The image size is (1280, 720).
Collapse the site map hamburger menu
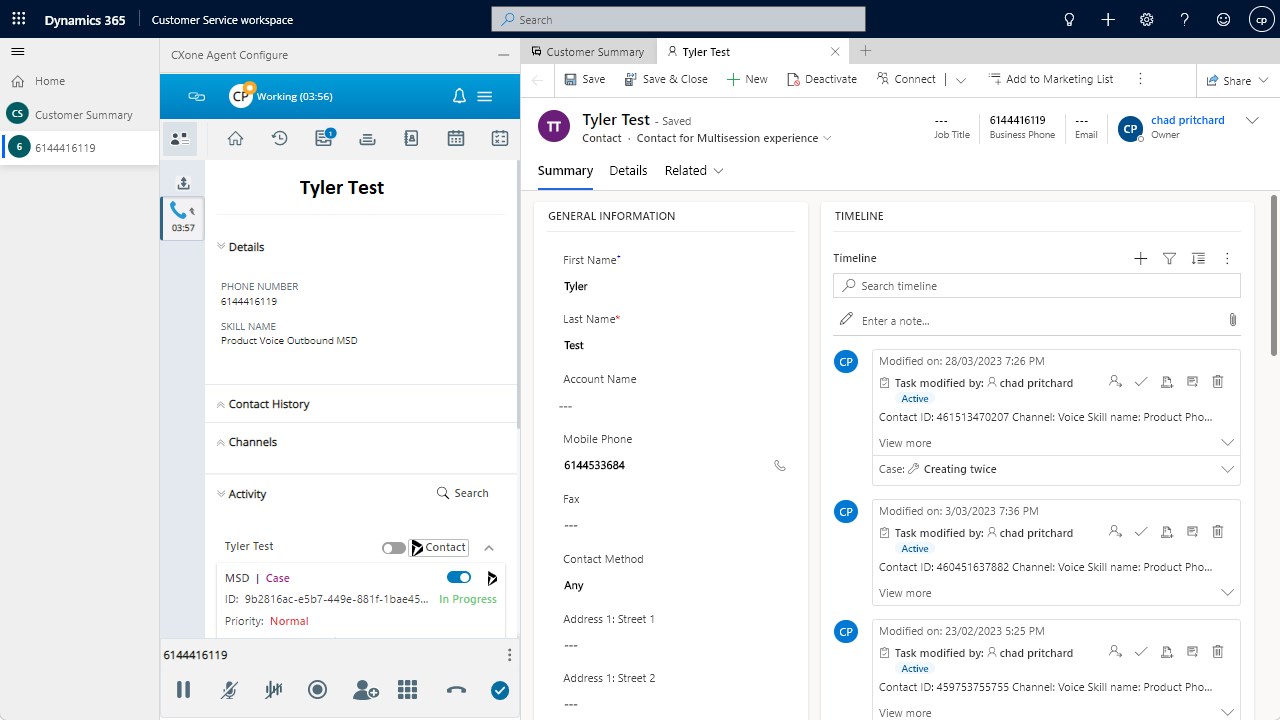pos(18,51)
